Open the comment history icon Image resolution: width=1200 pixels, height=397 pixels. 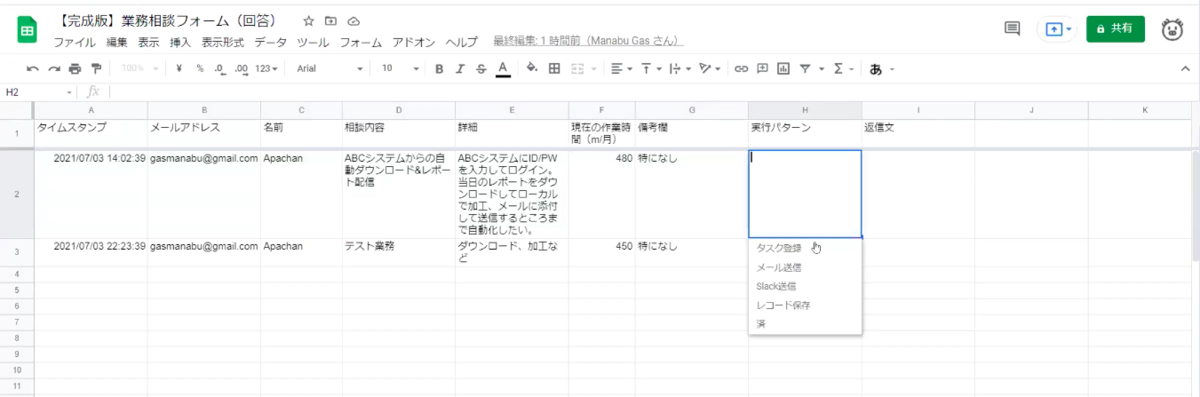pyautogui.click(x=1012, y=29)
